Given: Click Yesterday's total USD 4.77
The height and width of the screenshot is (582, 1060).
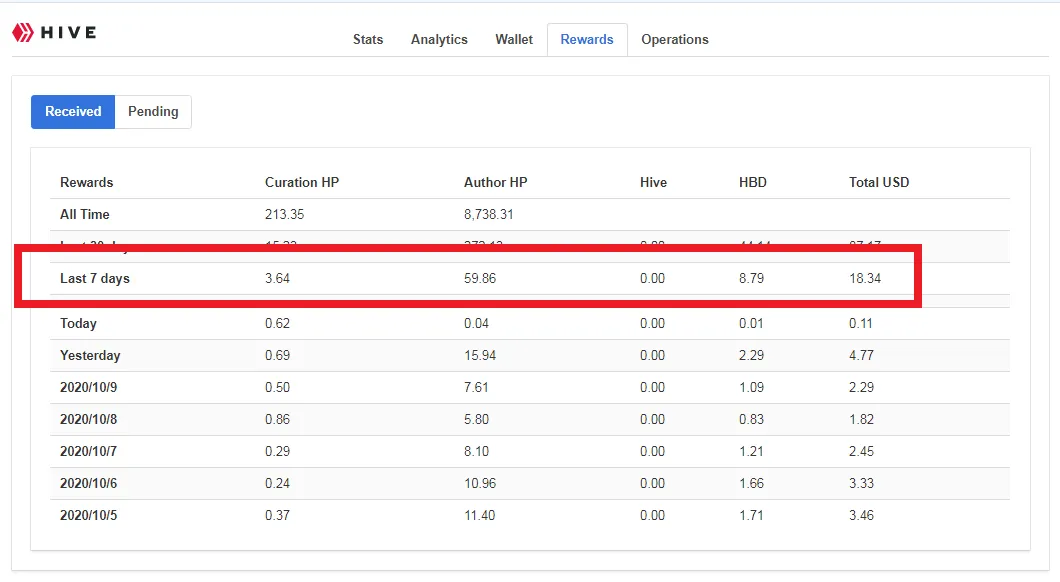Looking at the screenshot, I should 861,356.
